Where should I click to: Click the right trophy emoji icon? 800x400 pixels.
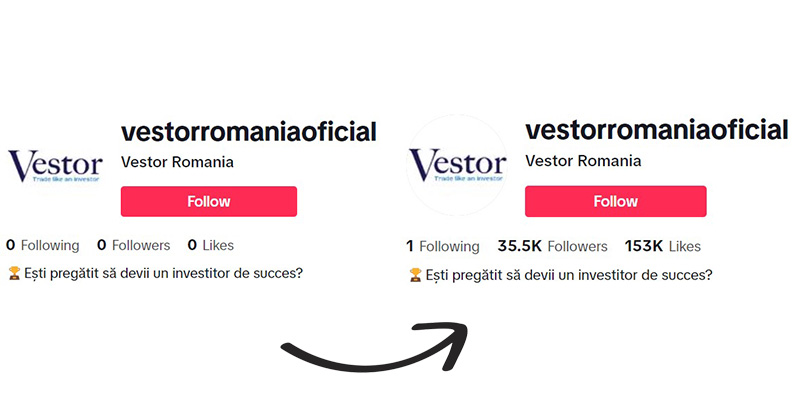(x=415, y=276)
